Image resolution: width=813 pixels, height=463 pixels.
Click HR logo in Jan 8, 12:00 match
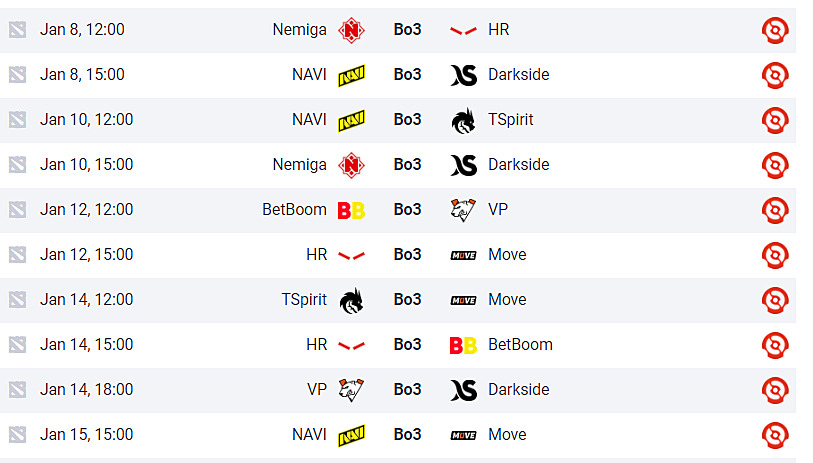(463, 30)
